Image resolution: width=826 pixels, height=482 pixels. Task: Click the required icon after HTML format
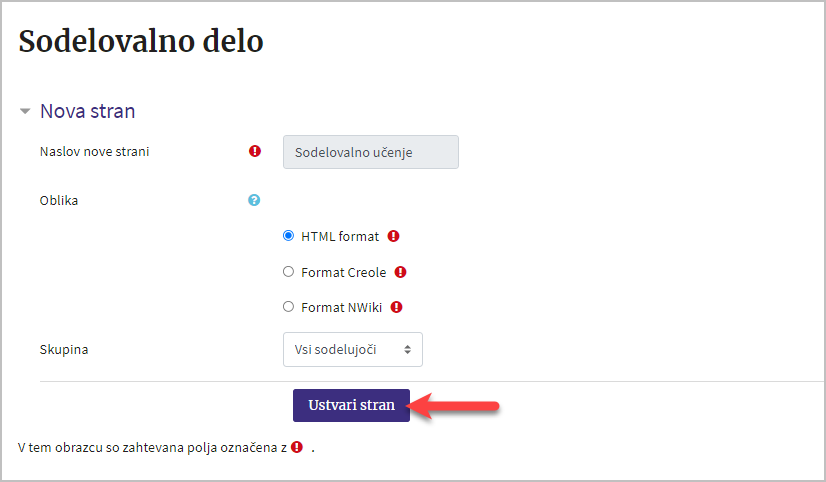[394, 236]
